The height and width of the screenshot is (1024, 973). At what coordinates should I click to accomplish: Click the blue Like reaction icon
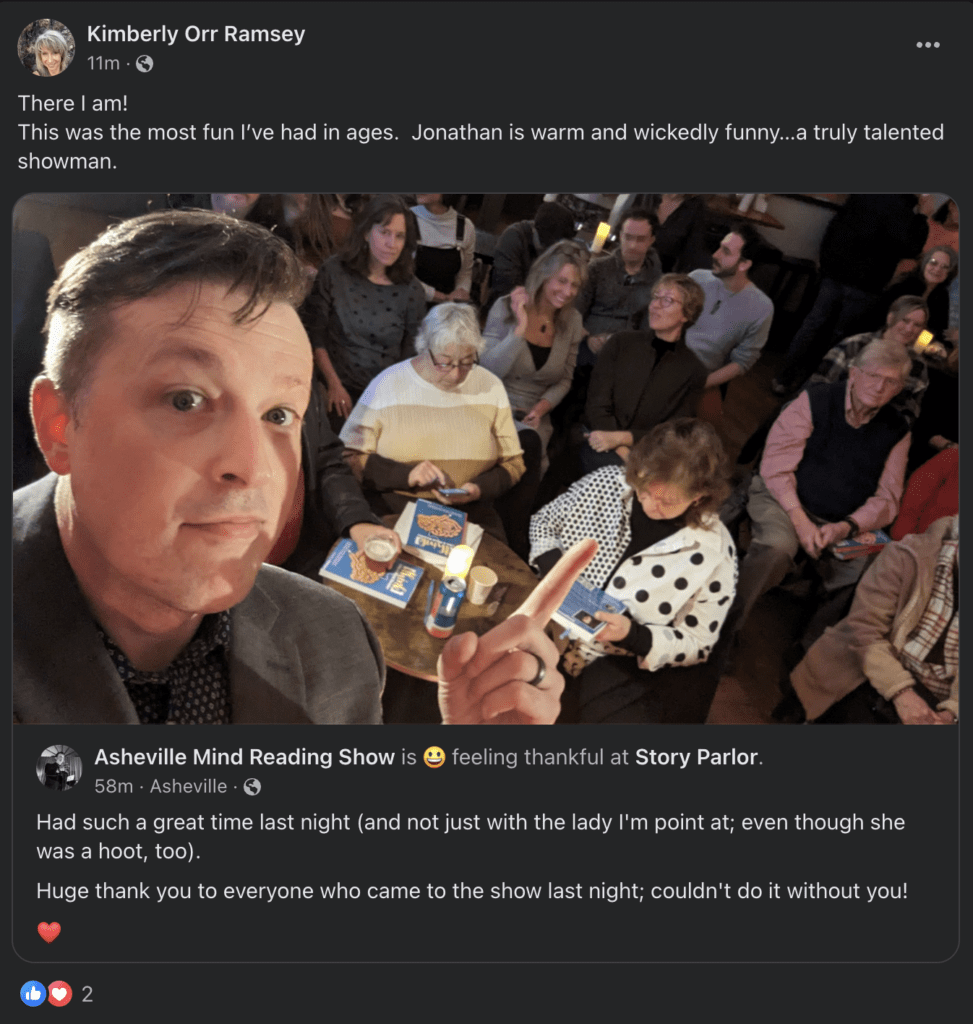point(33,993)
